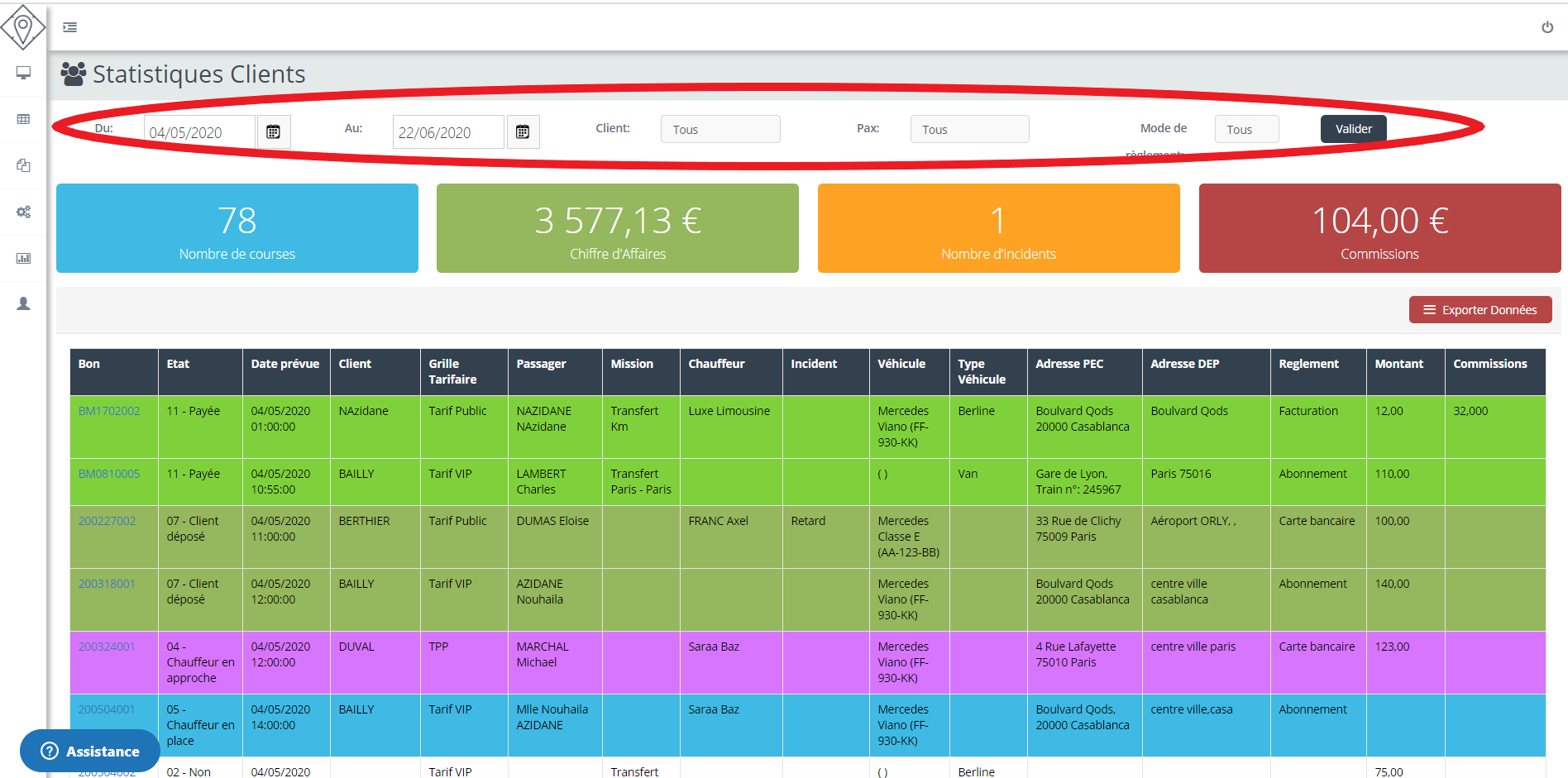1568x778 pixels.
Task: Click the power logout icon
Action: click(1546, 27)
